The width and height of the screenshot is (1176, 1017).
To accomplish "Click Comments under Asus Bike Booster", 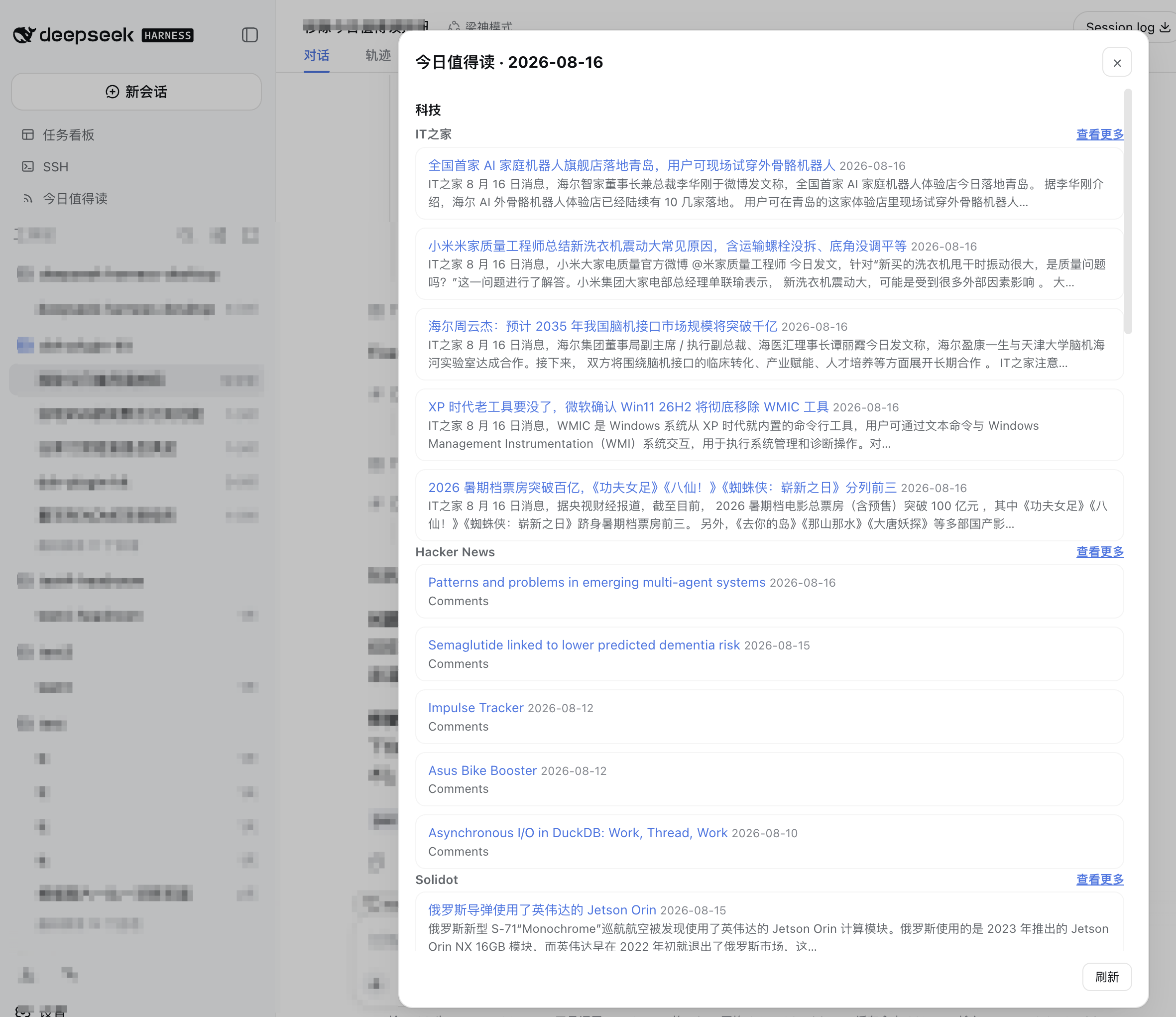I will pos(458,789).
